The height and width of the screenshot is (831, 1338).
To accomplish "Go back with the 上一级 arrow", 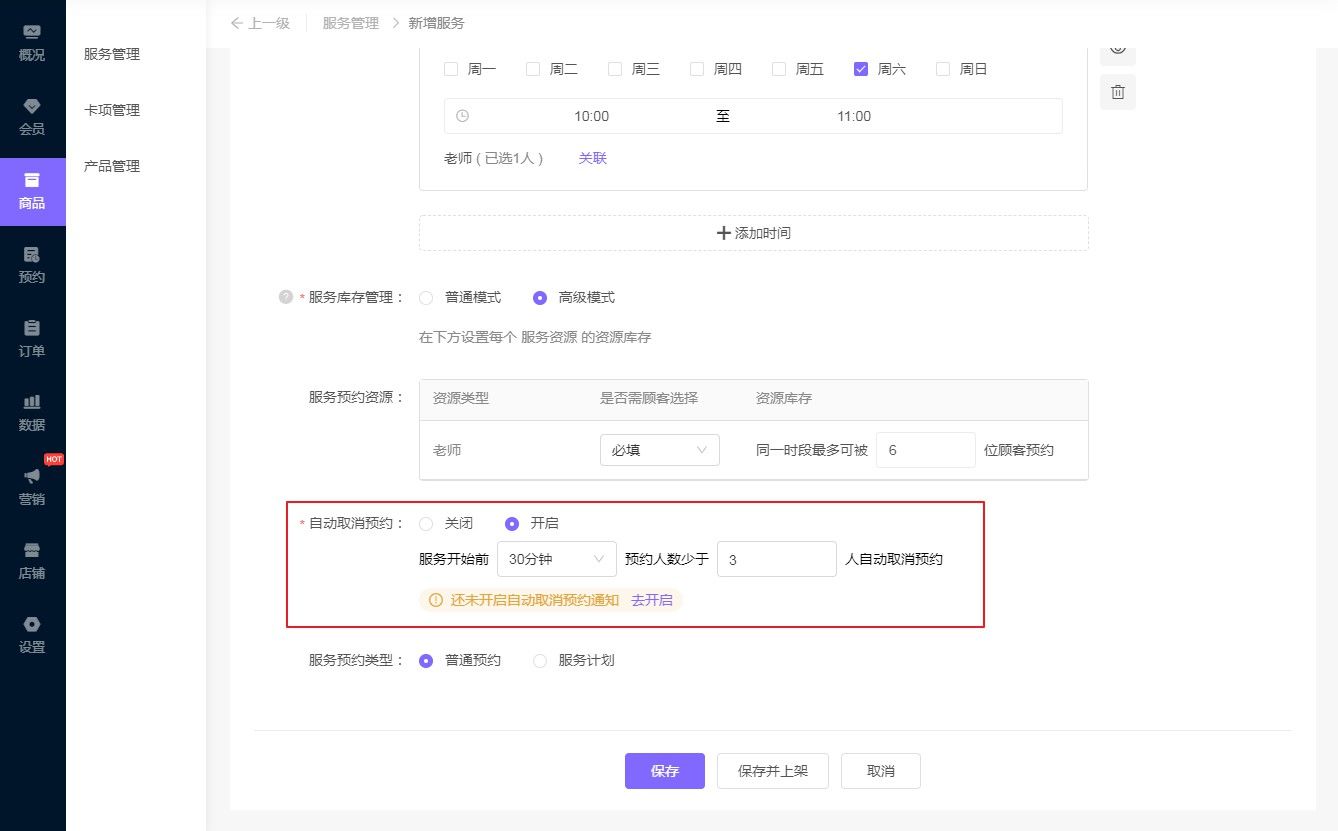I will 260,23.
